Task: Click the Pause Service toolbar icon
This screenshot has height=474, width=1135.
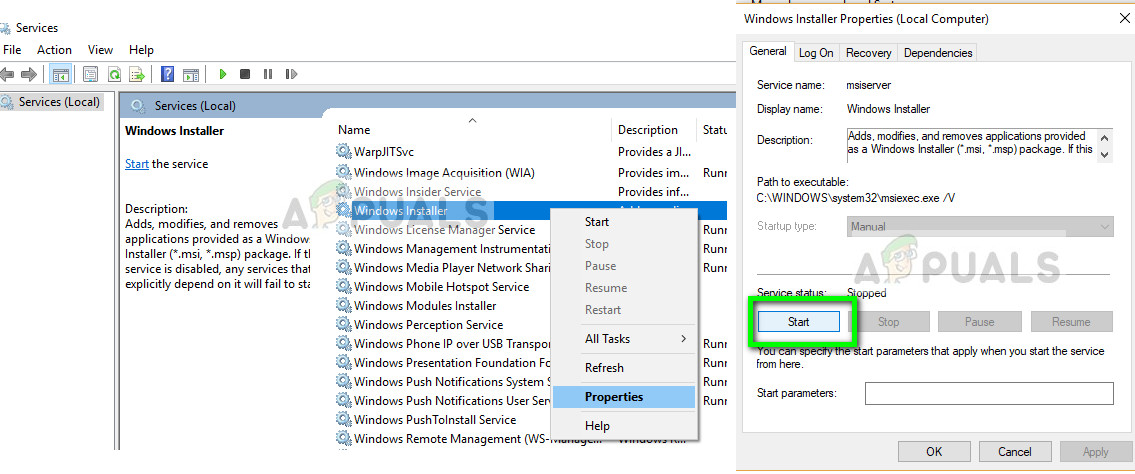Action: [267, 74]
